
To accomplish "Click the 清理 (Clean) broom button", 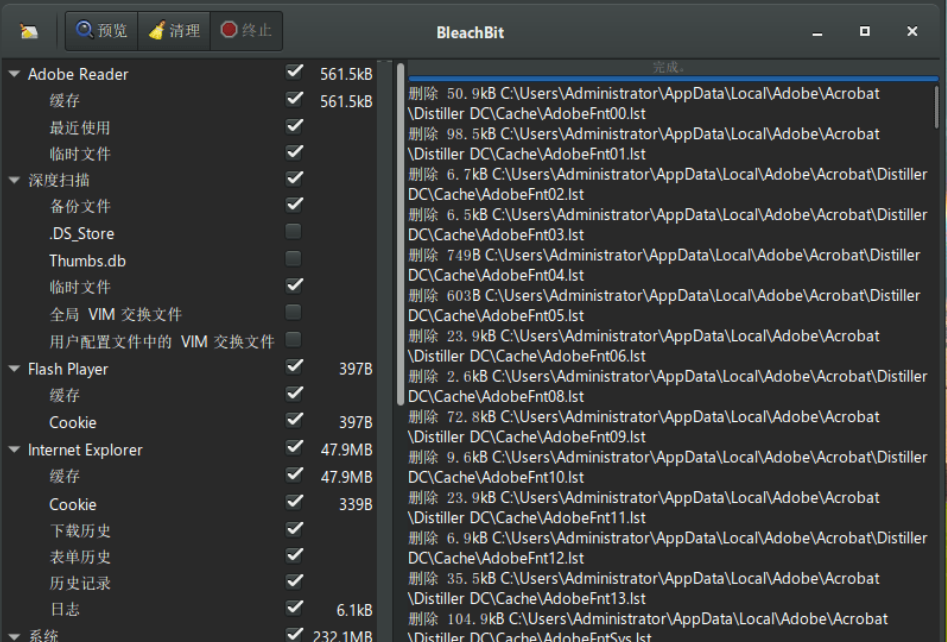I will tap(174, 30).
